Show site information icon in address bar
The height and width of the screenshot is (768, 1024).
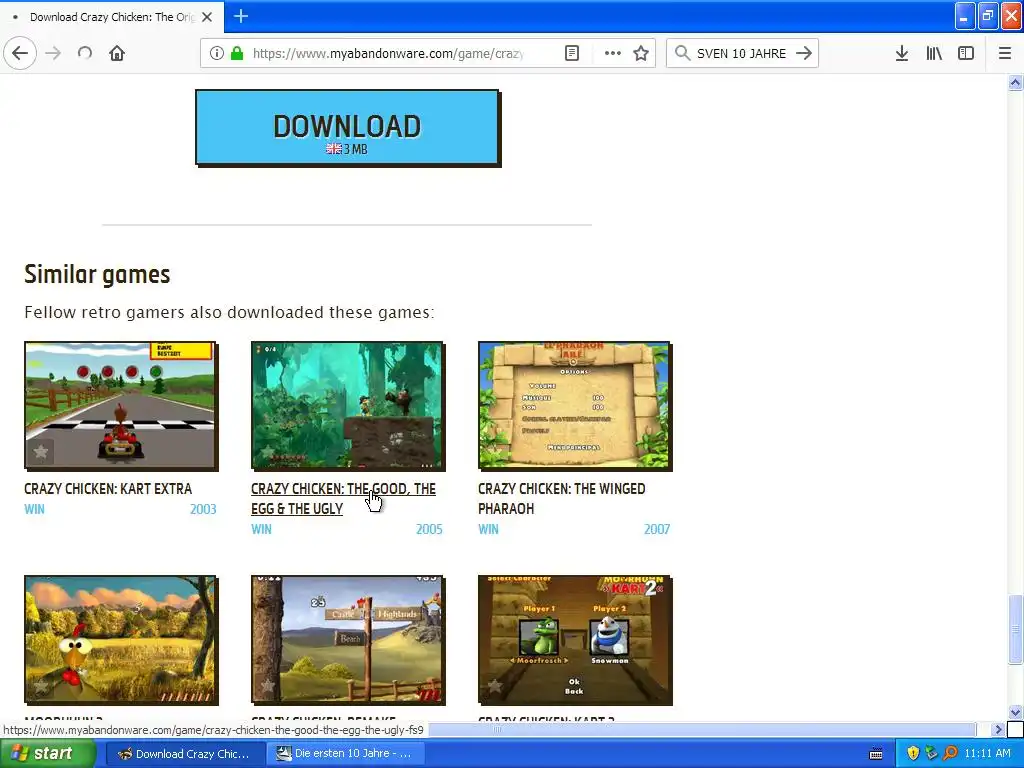pyautogui.click(x=217, y=54)
